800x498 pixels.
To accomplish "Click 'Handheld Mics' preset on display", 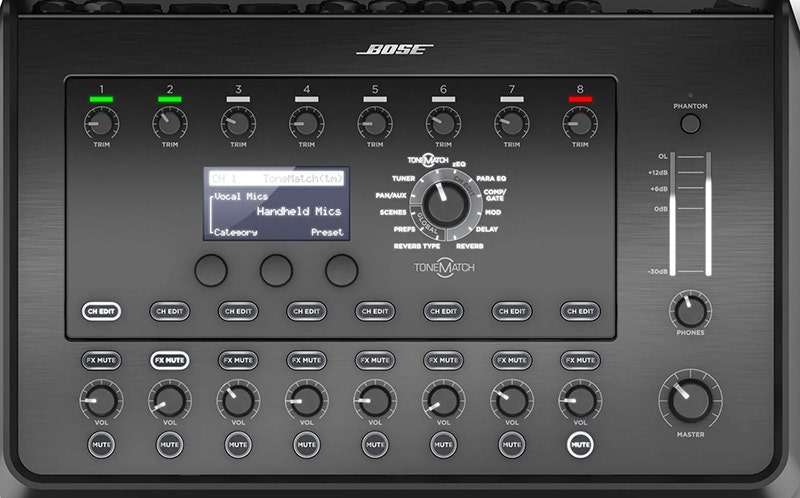I will [x=299, y=211].
